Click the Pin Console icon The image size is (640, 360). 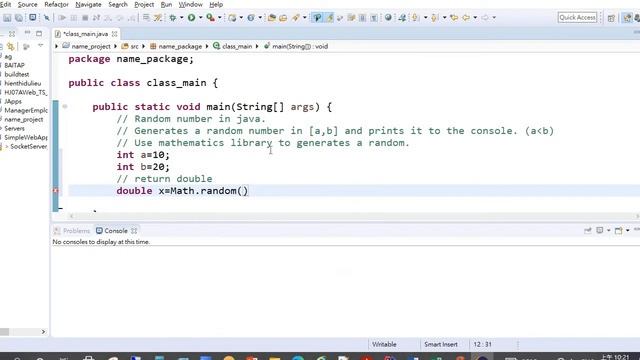point(588,231)
